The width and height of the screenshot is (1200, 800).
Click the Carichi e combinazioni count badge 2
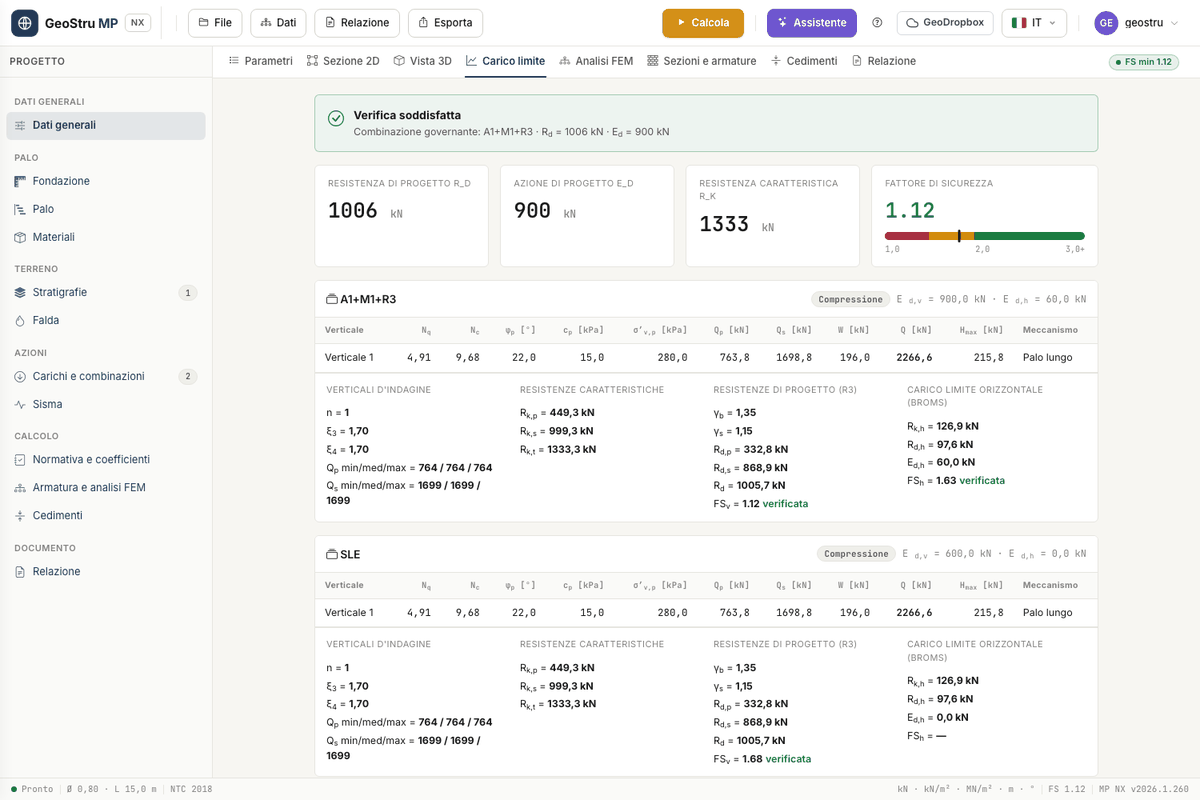188,377
